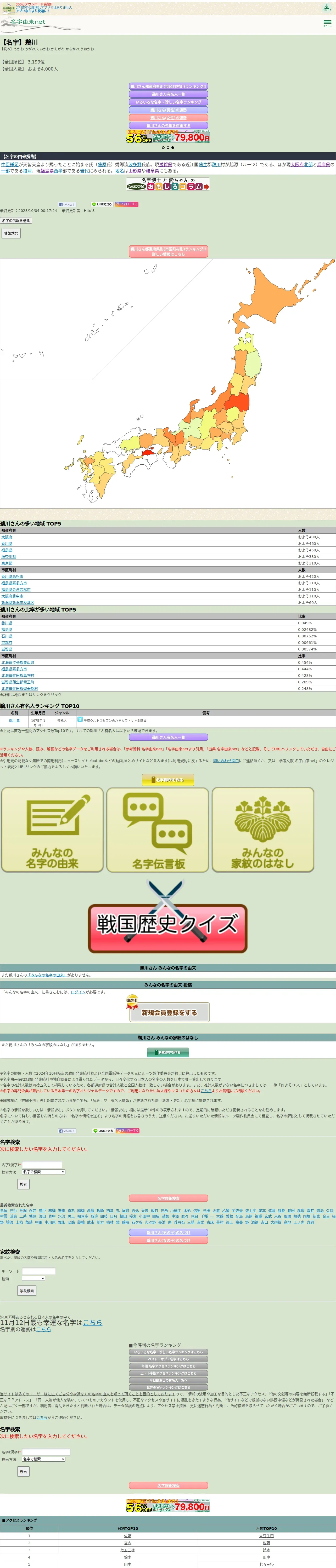Click Facebook いいね just above 名字検索 heading

coord(67,1131)
